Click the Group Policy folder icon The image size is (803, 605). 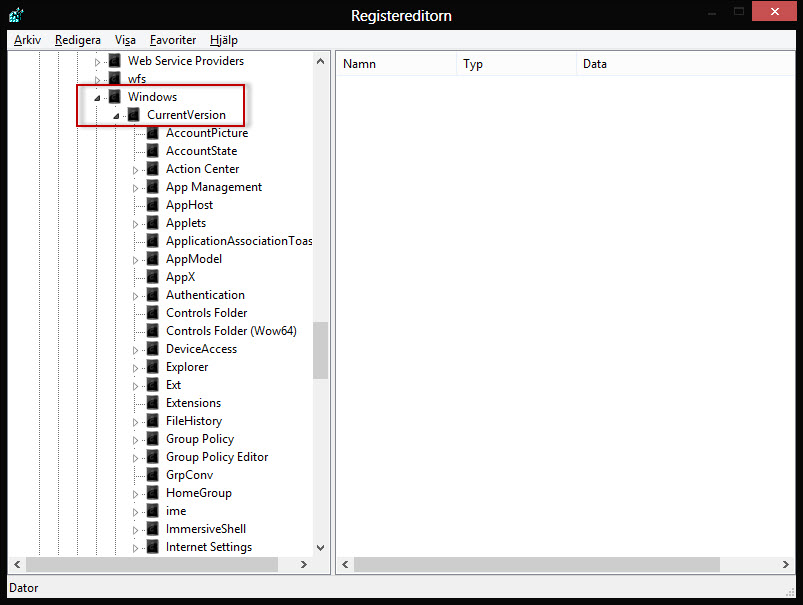pos(153,439)
